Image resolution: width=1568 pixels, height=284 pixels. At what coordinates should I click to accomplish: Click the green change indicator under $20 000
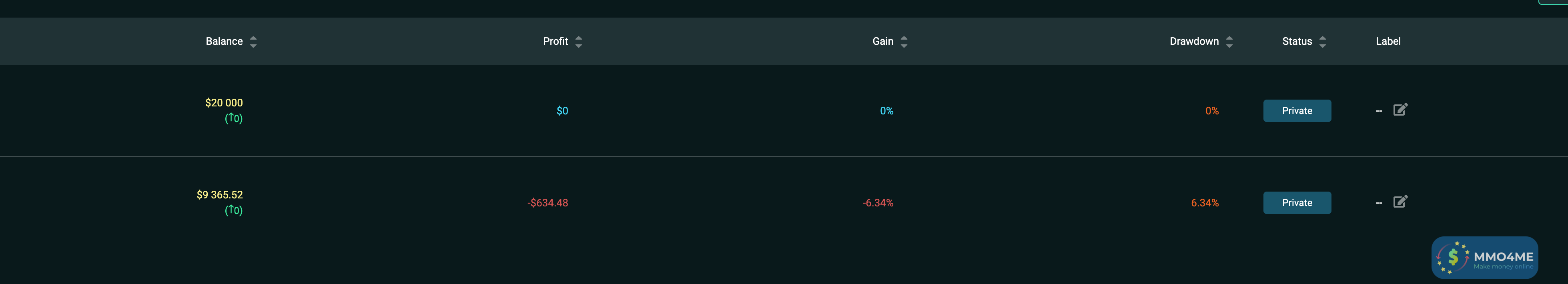[234, 118]
